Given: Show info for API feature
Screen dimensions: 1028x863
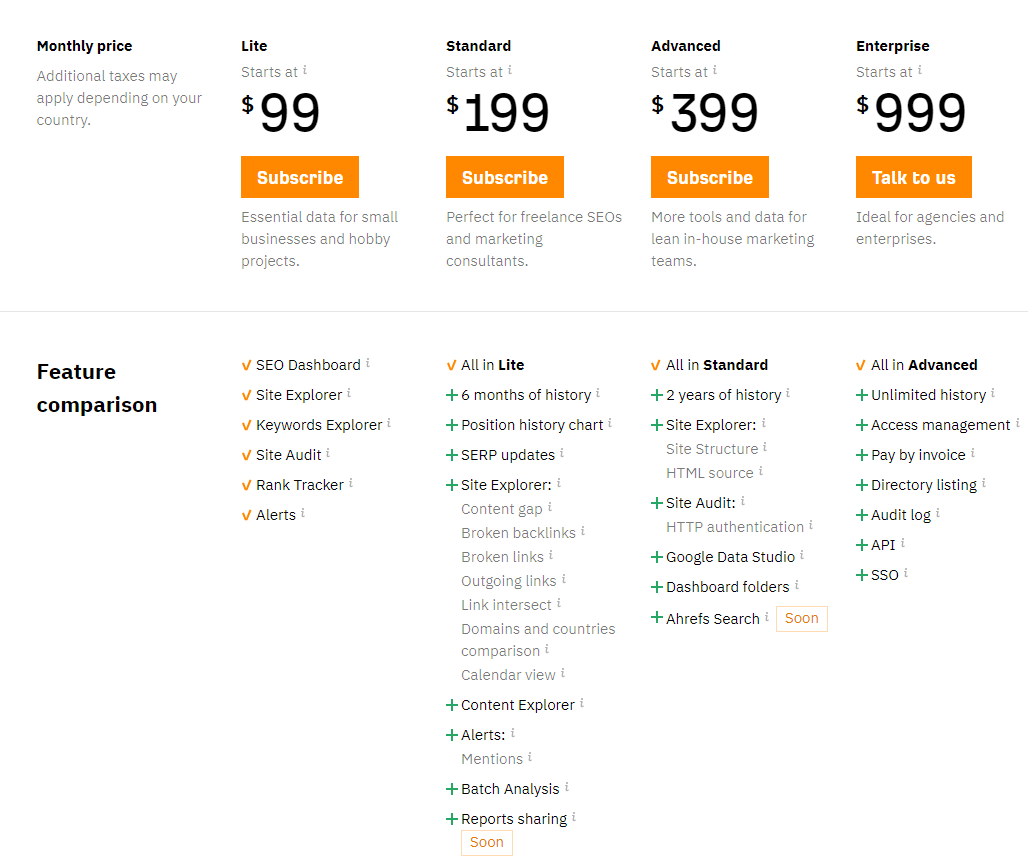Looking at the screenshot, I should pyautogui.click(x=903, y=542).
